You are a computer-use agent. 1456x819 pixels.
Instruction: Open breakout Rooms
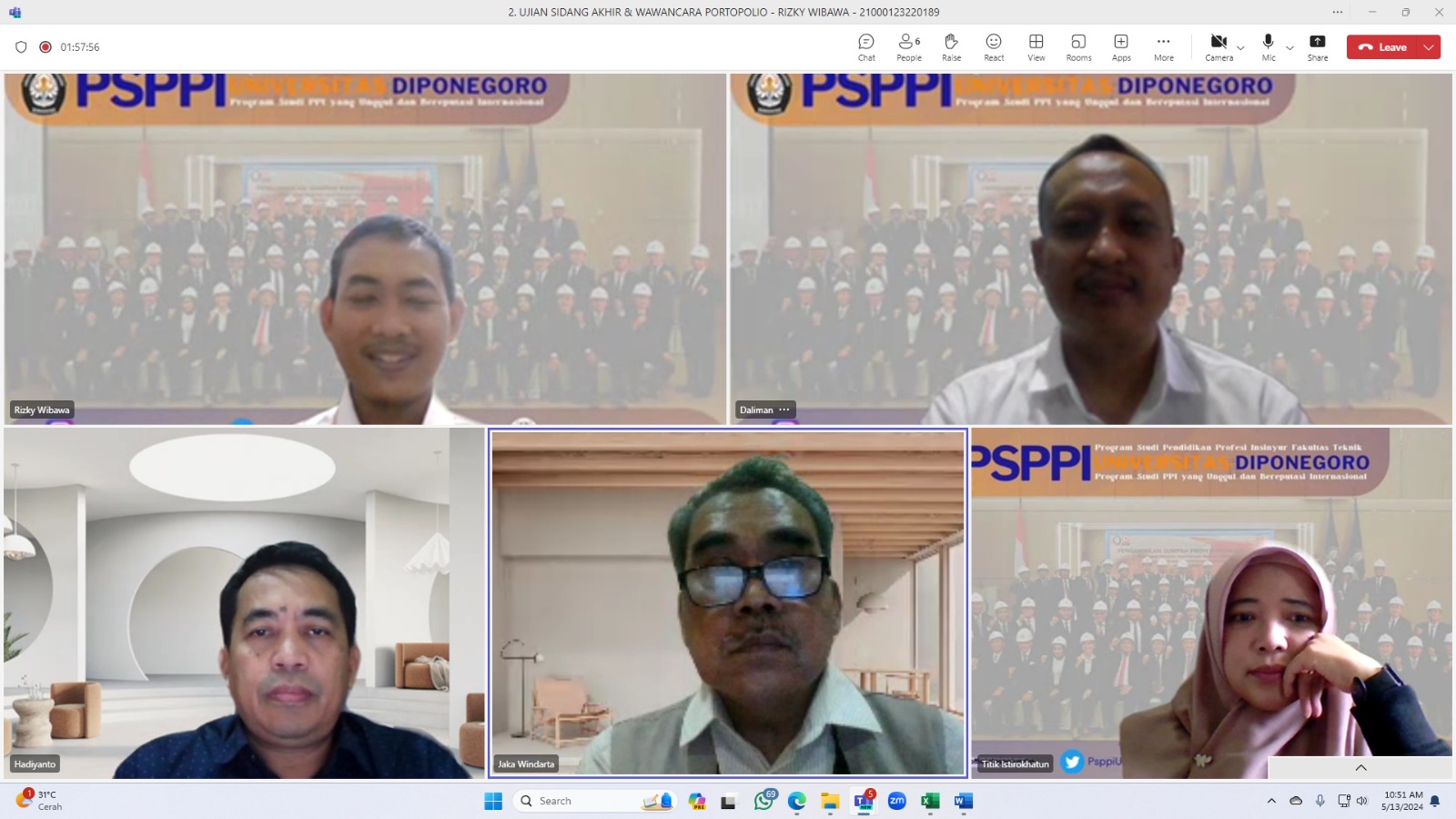pyautogui.click(x=1078, y=47)
